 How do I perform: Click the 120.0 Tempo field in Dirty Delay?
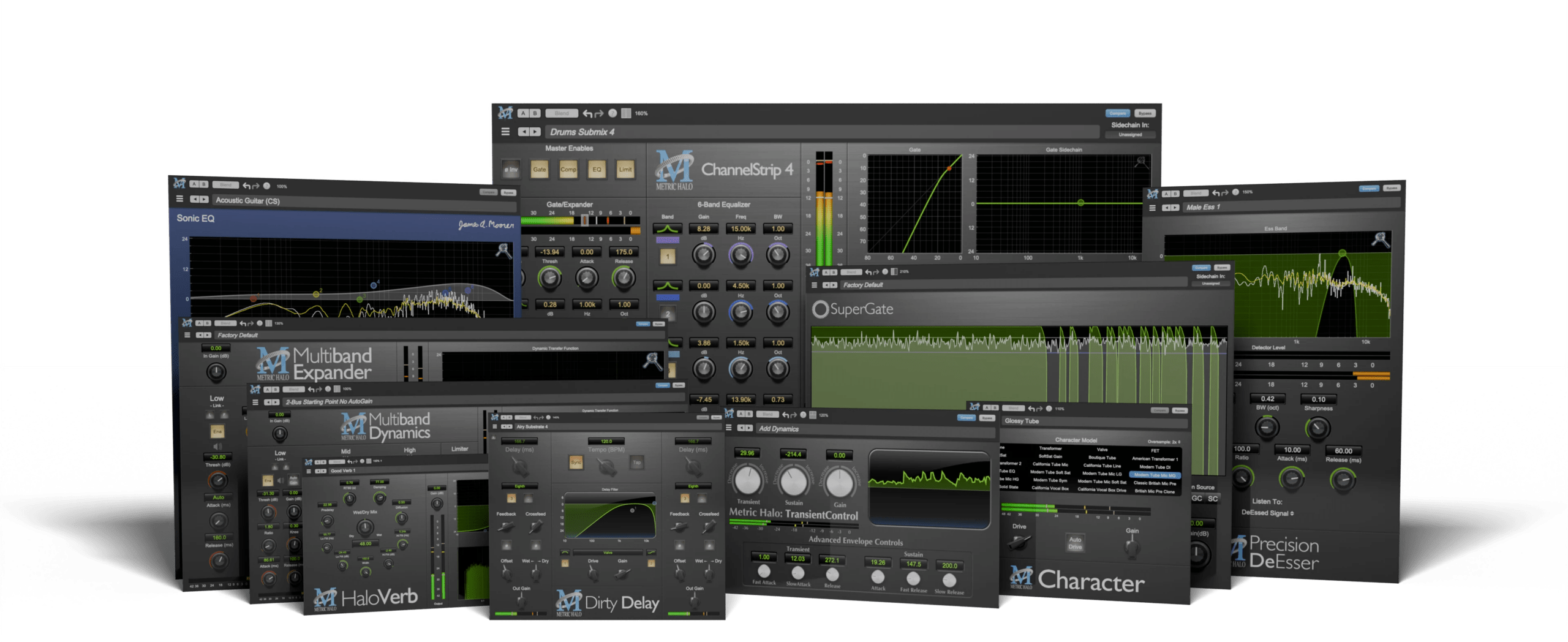click(606, 441)
